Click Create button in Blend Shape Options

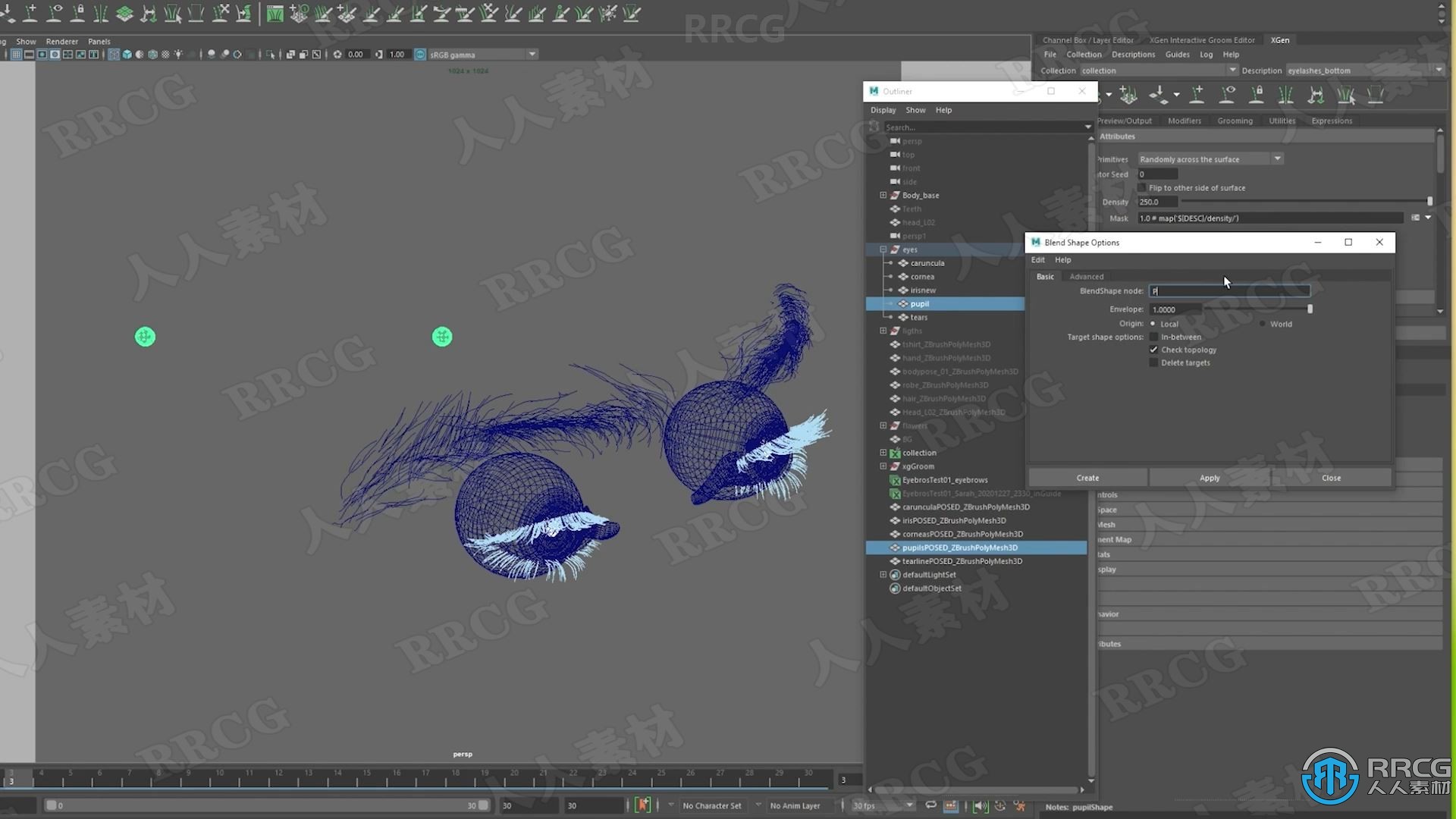1088,477
